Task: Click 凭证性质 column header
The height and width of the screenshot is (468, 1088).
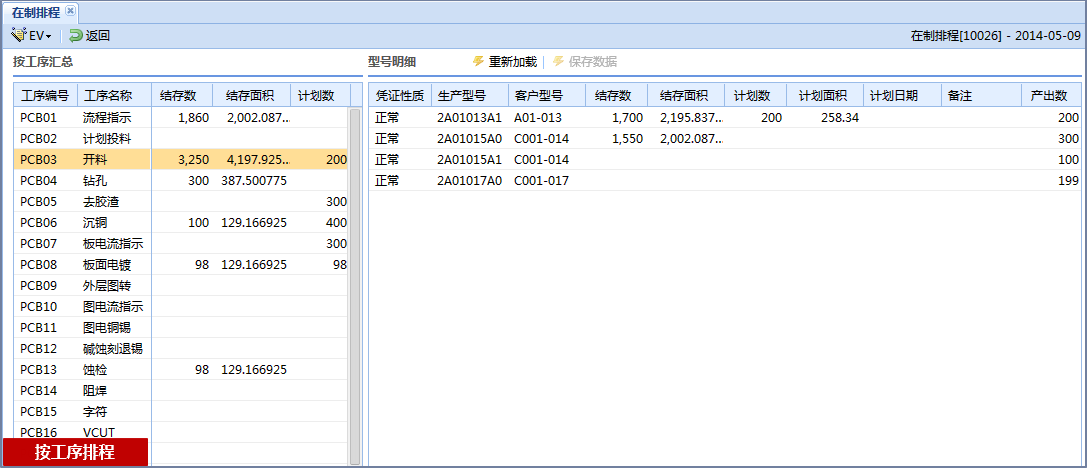Action: tap(400, 96)
